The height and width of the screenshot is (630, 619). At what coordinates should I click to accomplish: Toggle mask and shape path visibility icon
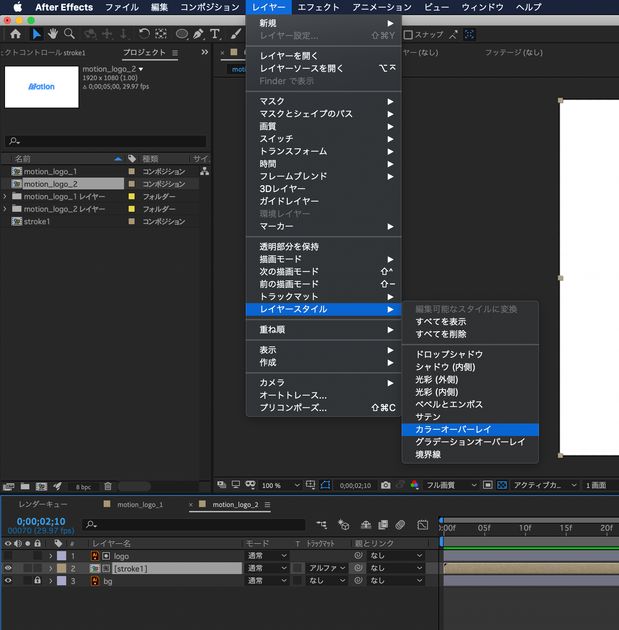click(325, 485)
